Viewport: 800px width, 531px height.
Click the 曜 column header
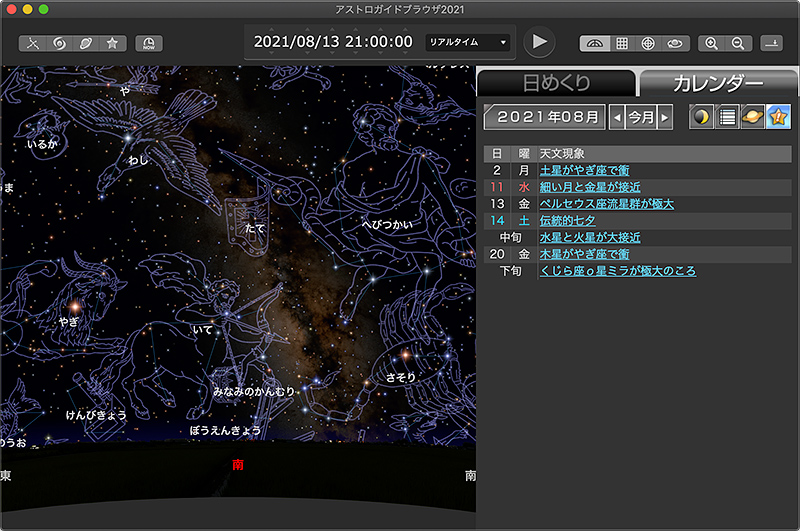[524, 154]
